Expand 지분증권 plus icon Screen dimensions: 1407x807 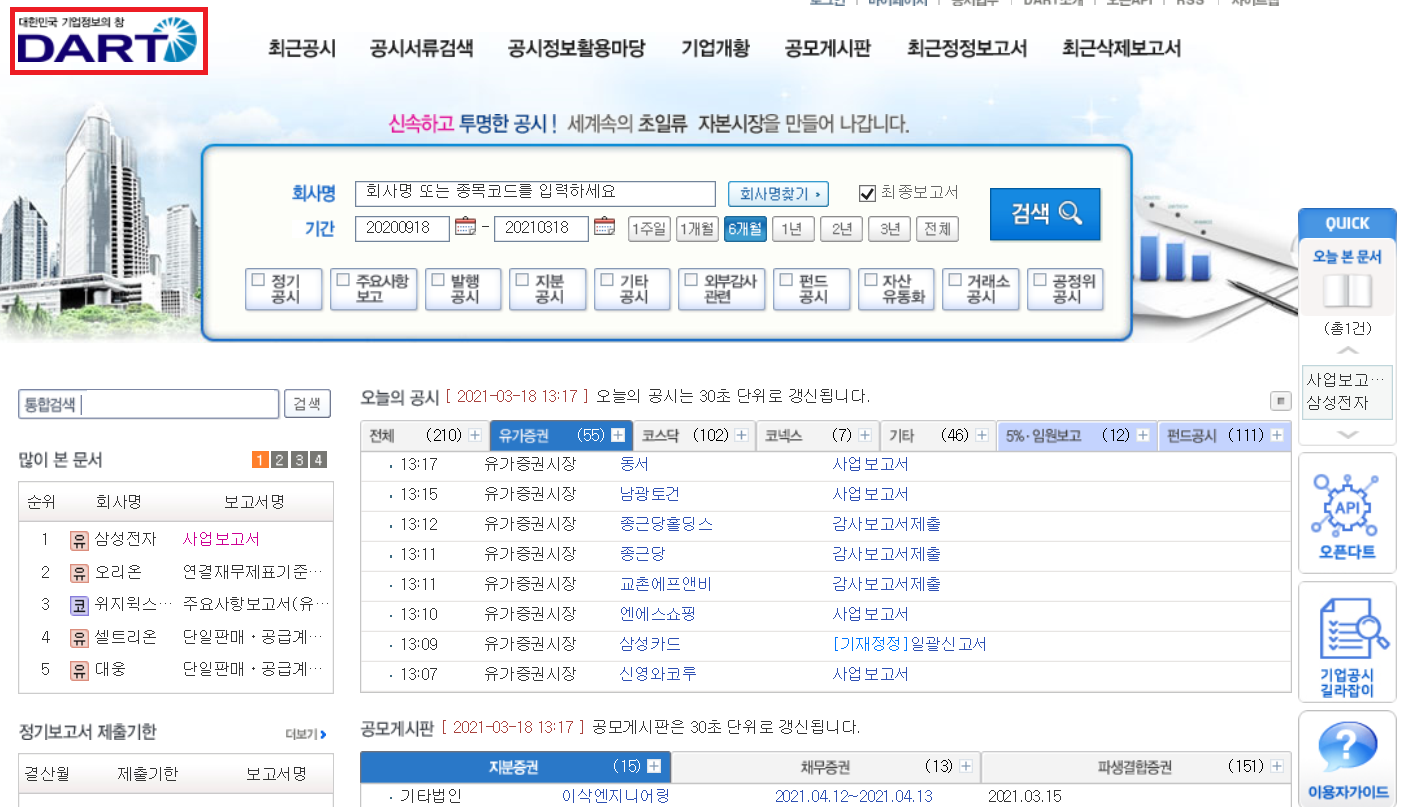point(654,766)
